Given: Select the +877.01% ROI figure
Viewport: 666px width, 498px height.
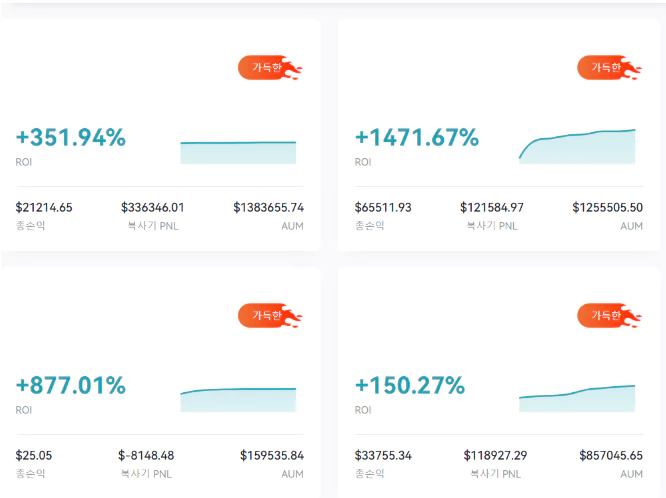Looking at the screenshot, I should point(71,386).
